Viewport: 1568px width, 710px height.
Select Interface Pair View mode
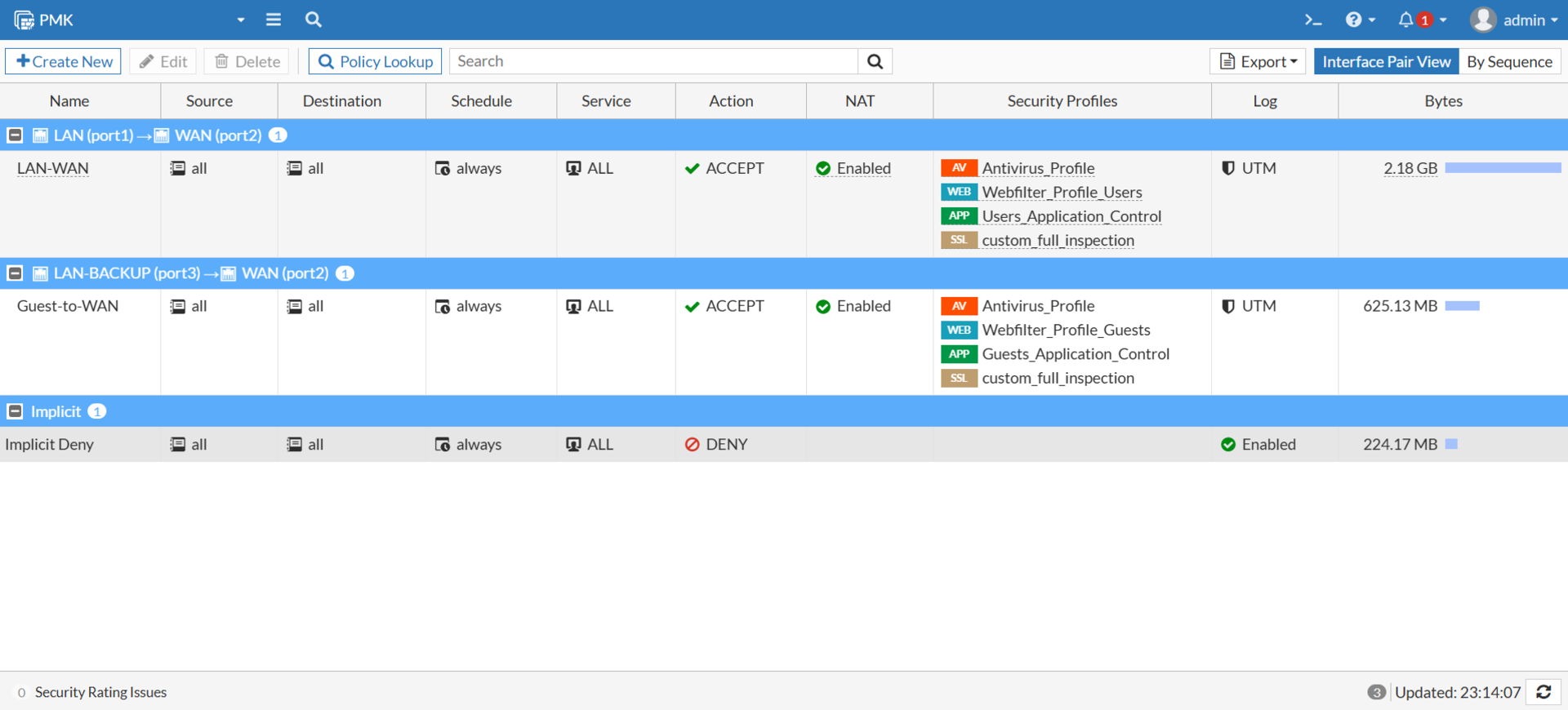(x=1386, y=61)
